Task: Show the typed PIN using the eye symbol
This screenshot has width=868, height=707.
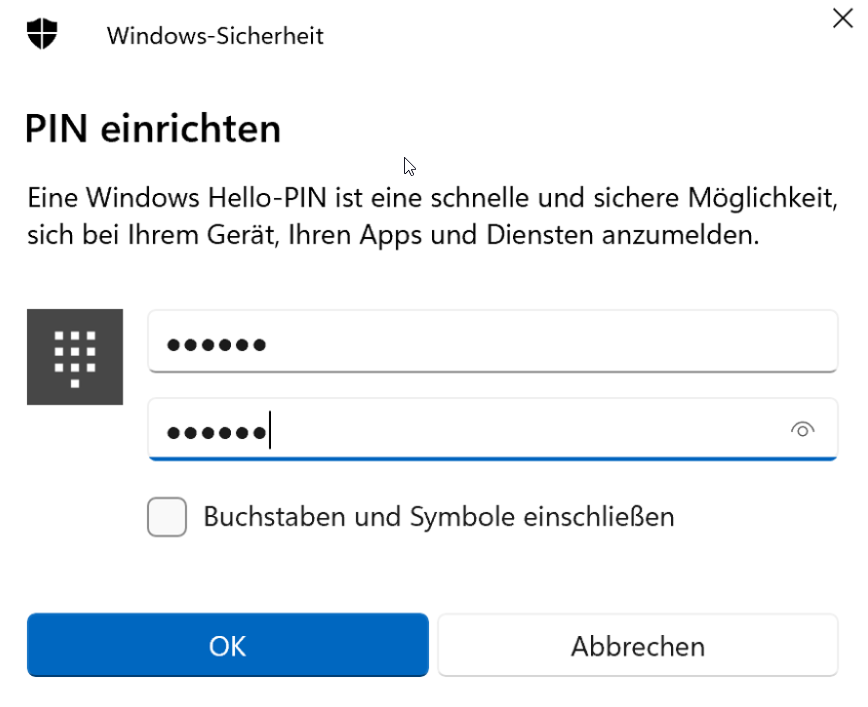Action: [803, 430]
